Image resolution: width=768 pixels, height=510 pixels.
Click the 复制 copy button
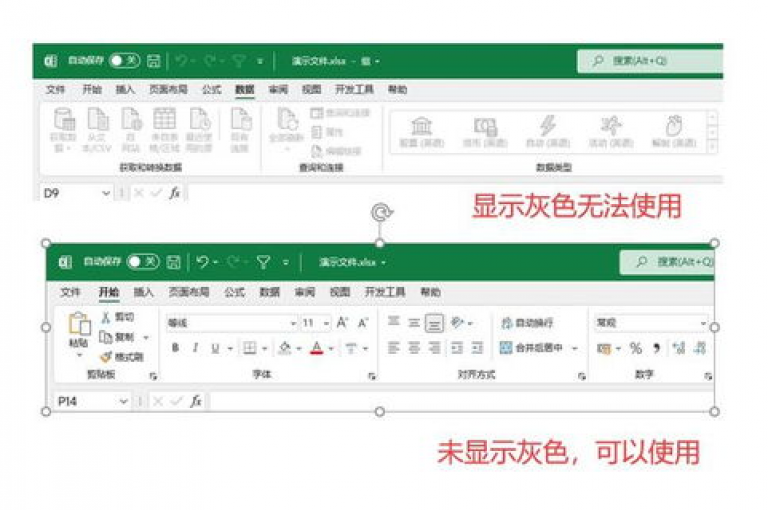117,337
